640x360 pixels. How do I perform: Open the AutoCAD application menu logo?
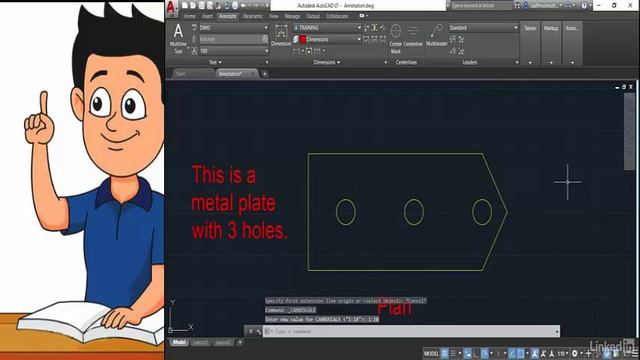click(x=172, y=7)
